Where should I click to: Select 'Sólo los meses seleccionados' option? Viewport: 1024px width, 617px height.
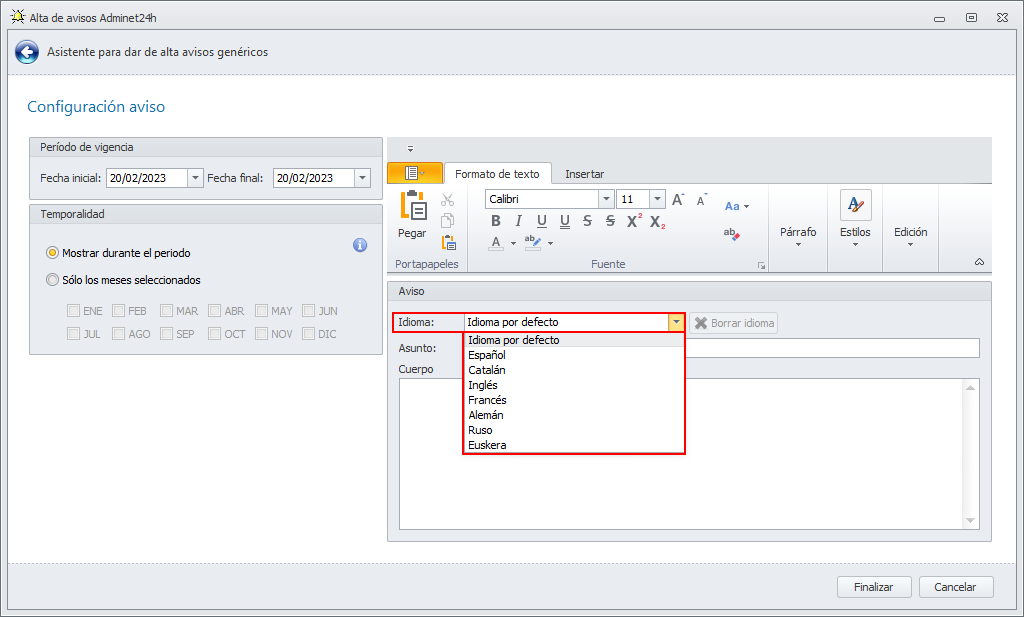click(x=52, y=280)
